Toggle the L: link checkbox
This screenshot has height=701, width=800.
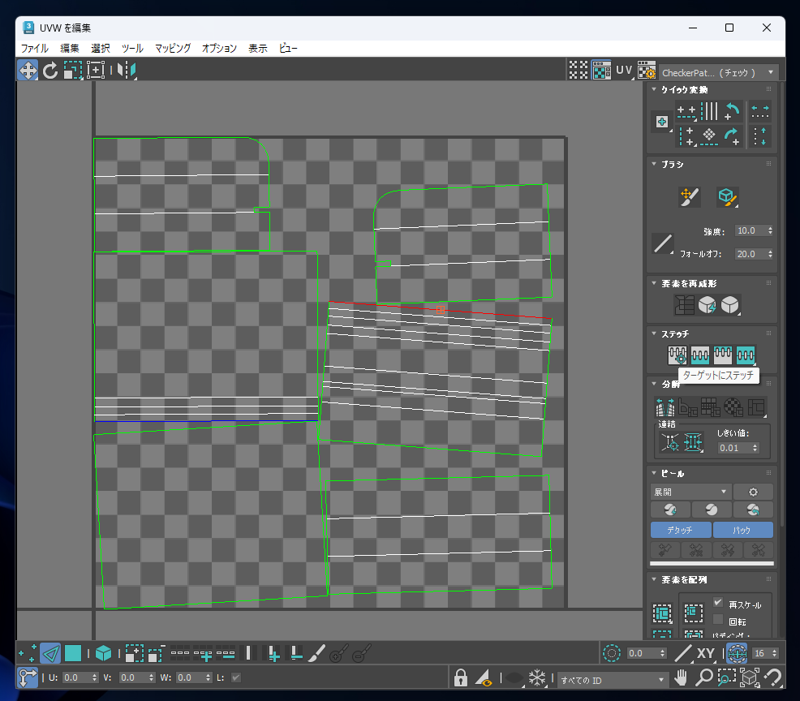coord(236,678)
